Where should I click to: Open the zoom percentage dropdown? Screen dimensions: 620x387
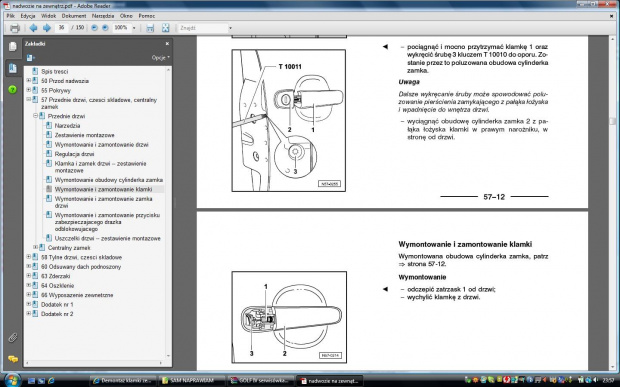tap(134, 28)
